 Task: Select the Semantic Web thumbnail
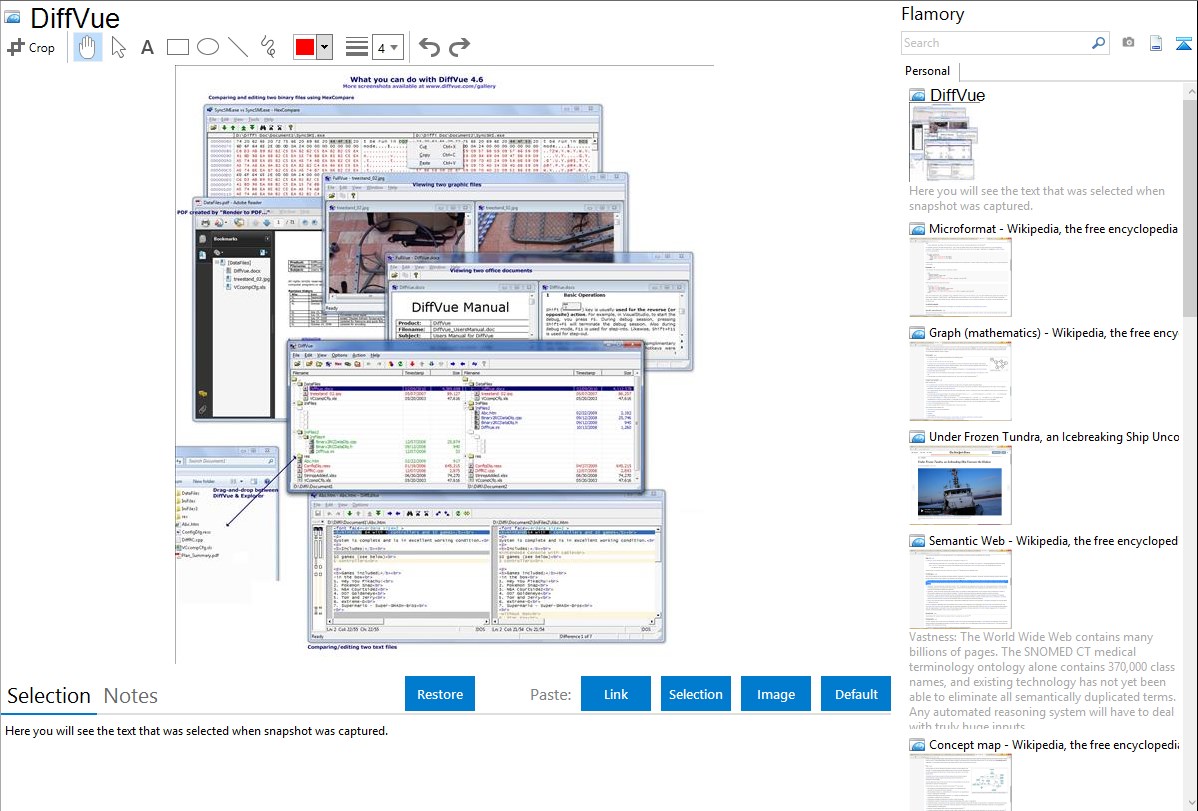[x=960, y=589]
